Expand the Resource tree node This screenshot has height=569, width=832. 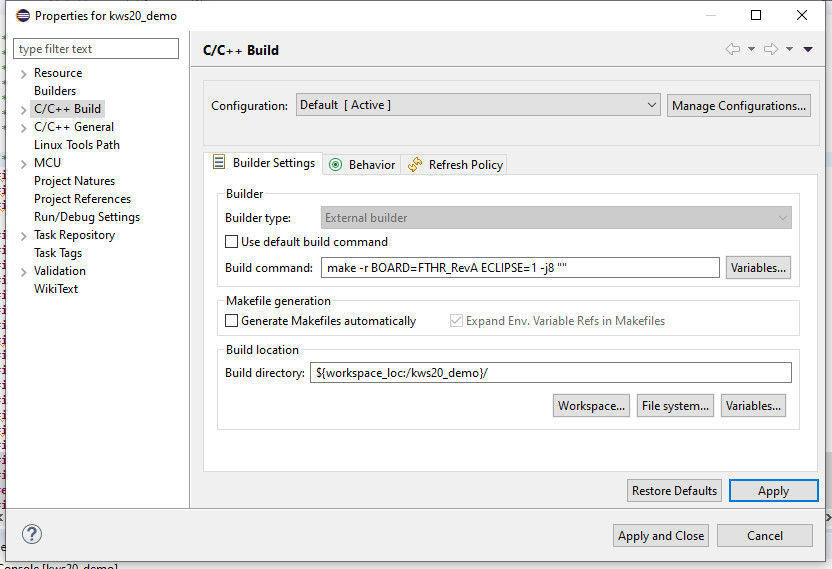(23, 74)
